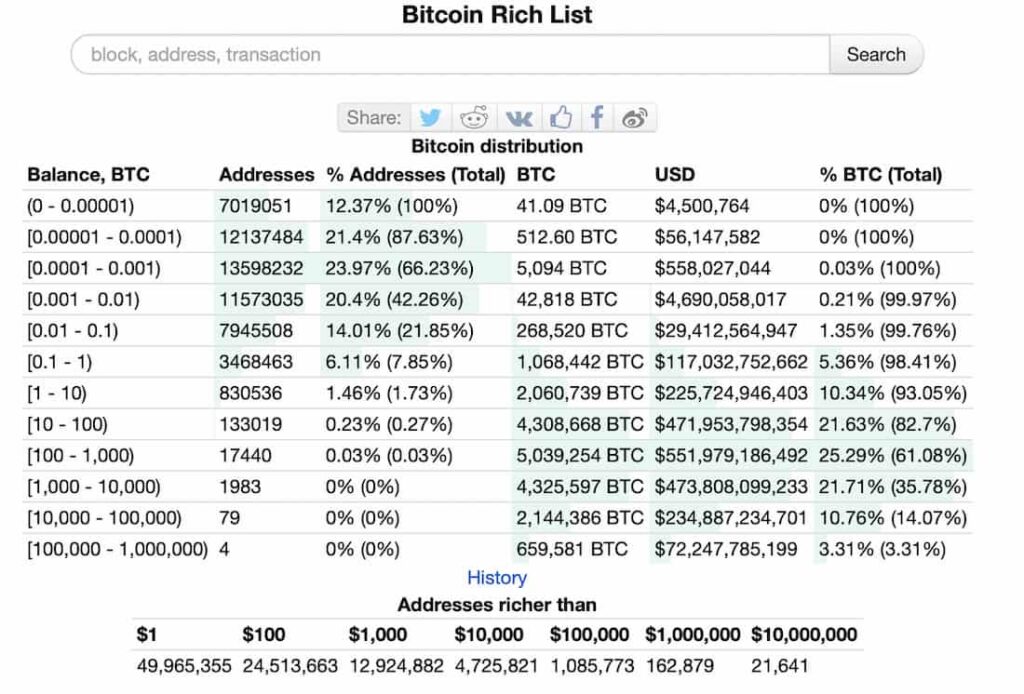
Task: Share the page on Facebook
Action: (596, 117)
